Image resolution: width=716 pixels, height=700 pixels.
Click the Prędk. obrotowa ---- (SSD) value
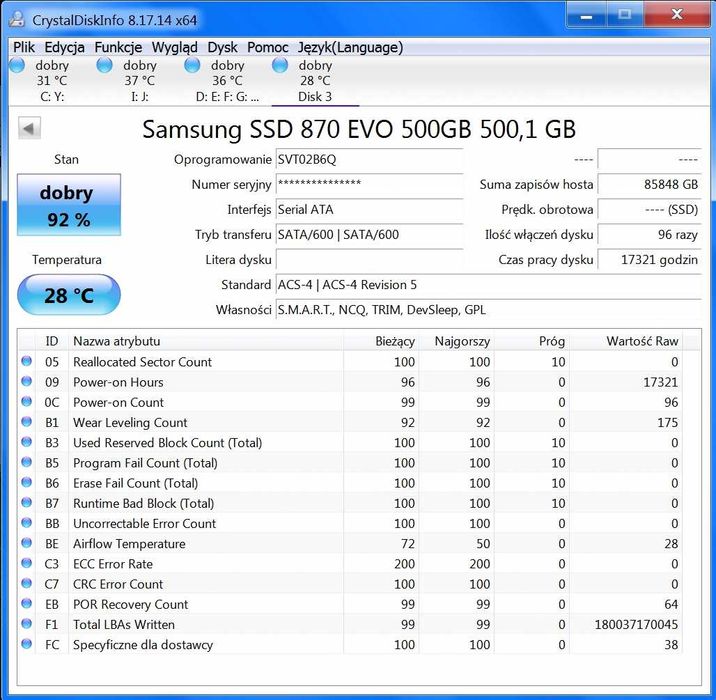click(x=649, y=210)
